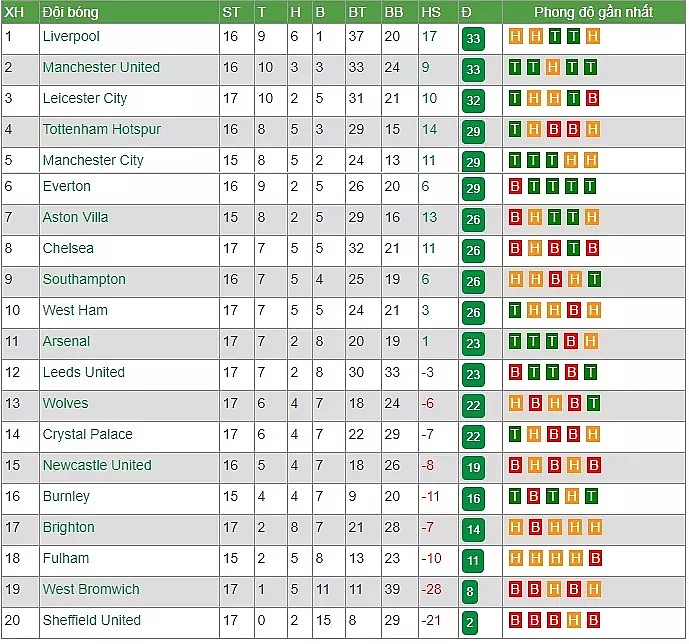Open the Tottenham Hotspur team link
689x644 pixels.
(x=102, y=129)
